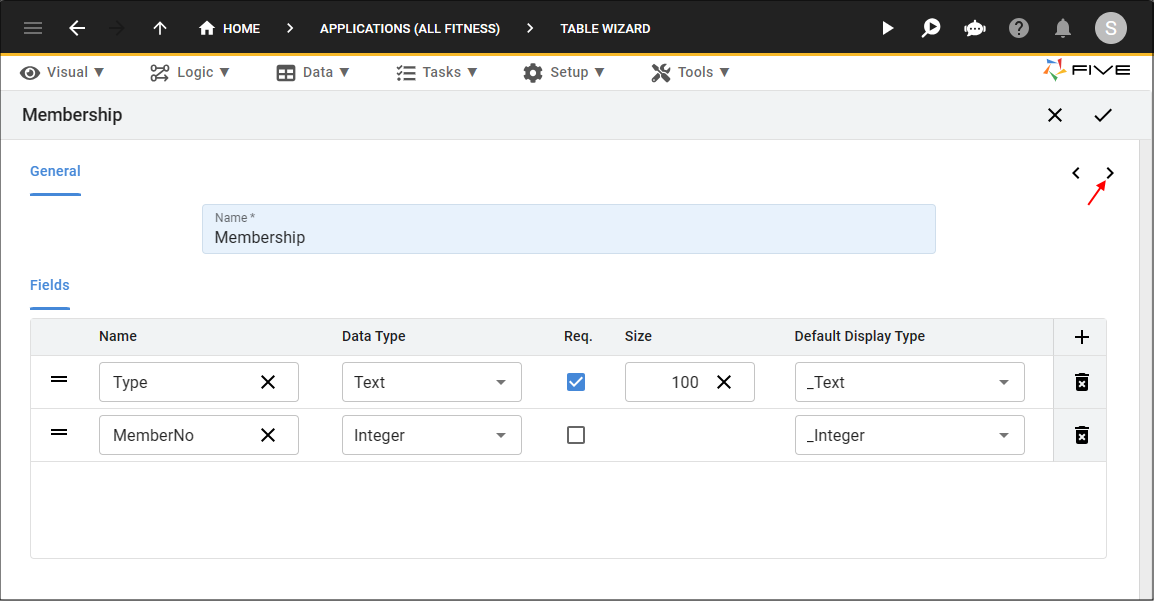Image resolution: width=1154 pixels, height=601 pixels.
Task: Go back with the left arrow
Action: tap(77, 29)
